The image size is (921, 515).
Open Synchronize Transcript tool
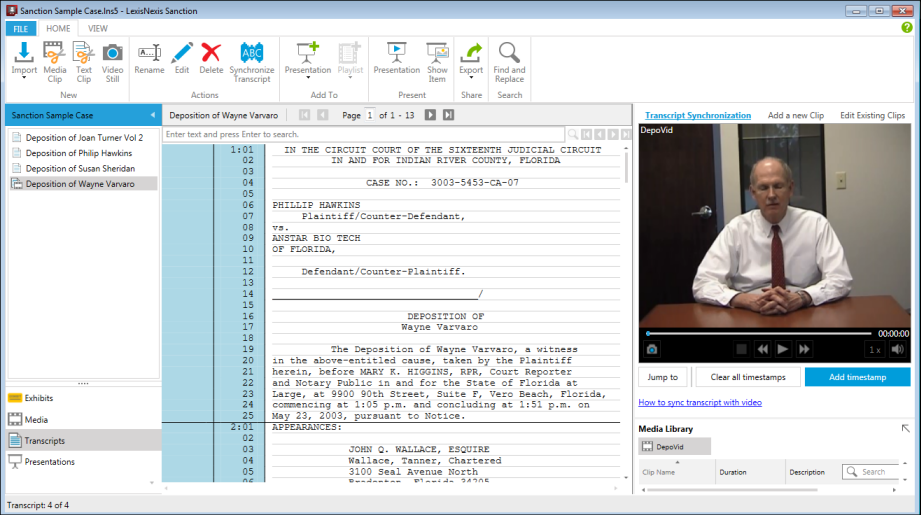tap(251, 62)
